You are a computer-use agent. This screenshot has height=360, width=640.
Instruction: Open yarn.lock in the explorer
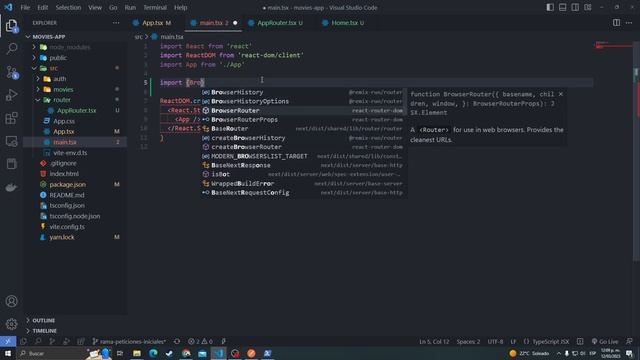pyautogui.click(x=62, y=237)
